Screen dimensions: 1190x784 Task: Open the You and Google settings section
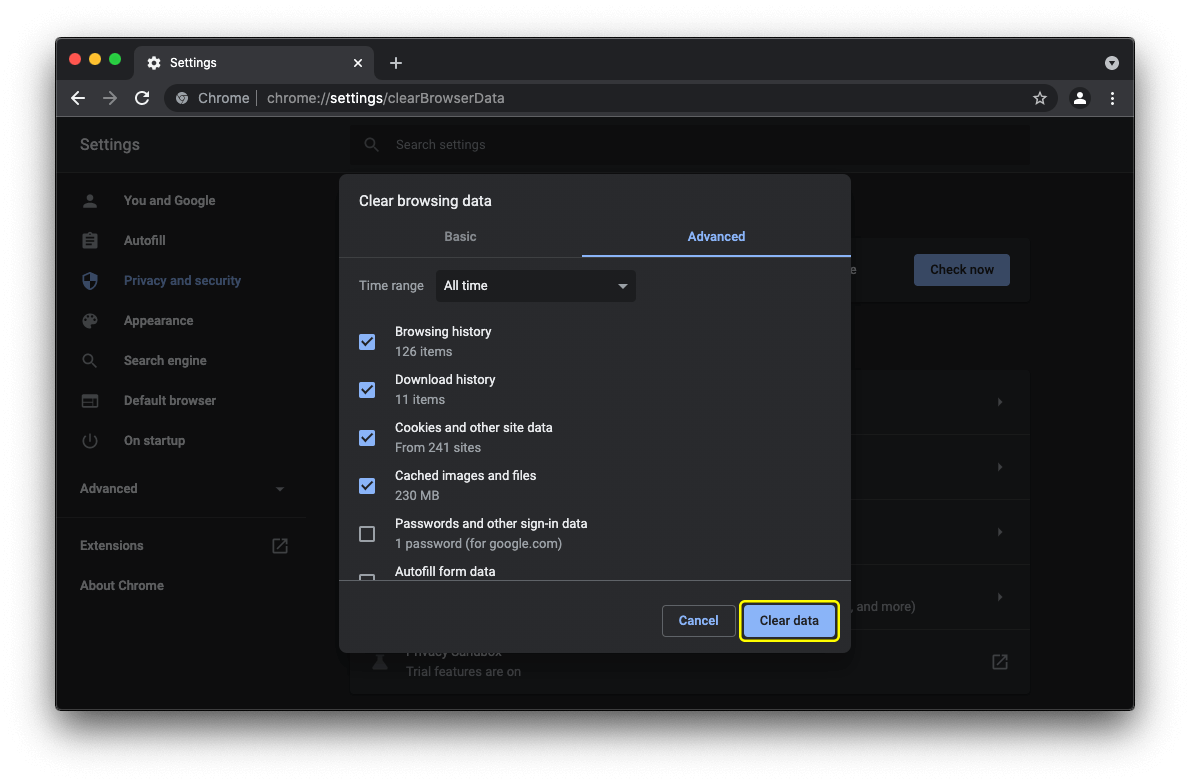168,200
